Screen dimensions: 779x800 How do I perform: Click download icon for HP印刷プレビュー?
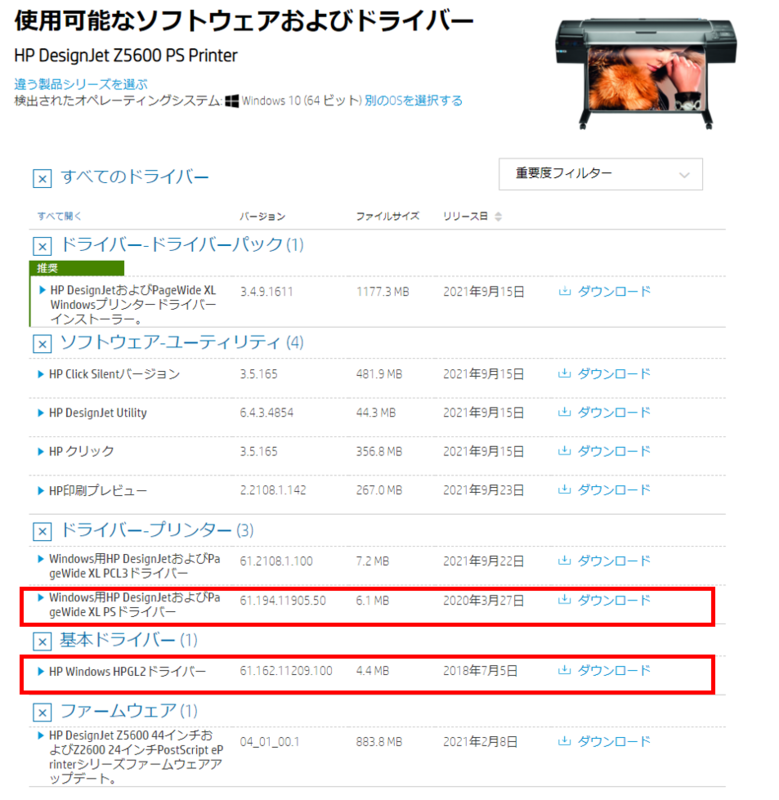click(x=564, y=489)
